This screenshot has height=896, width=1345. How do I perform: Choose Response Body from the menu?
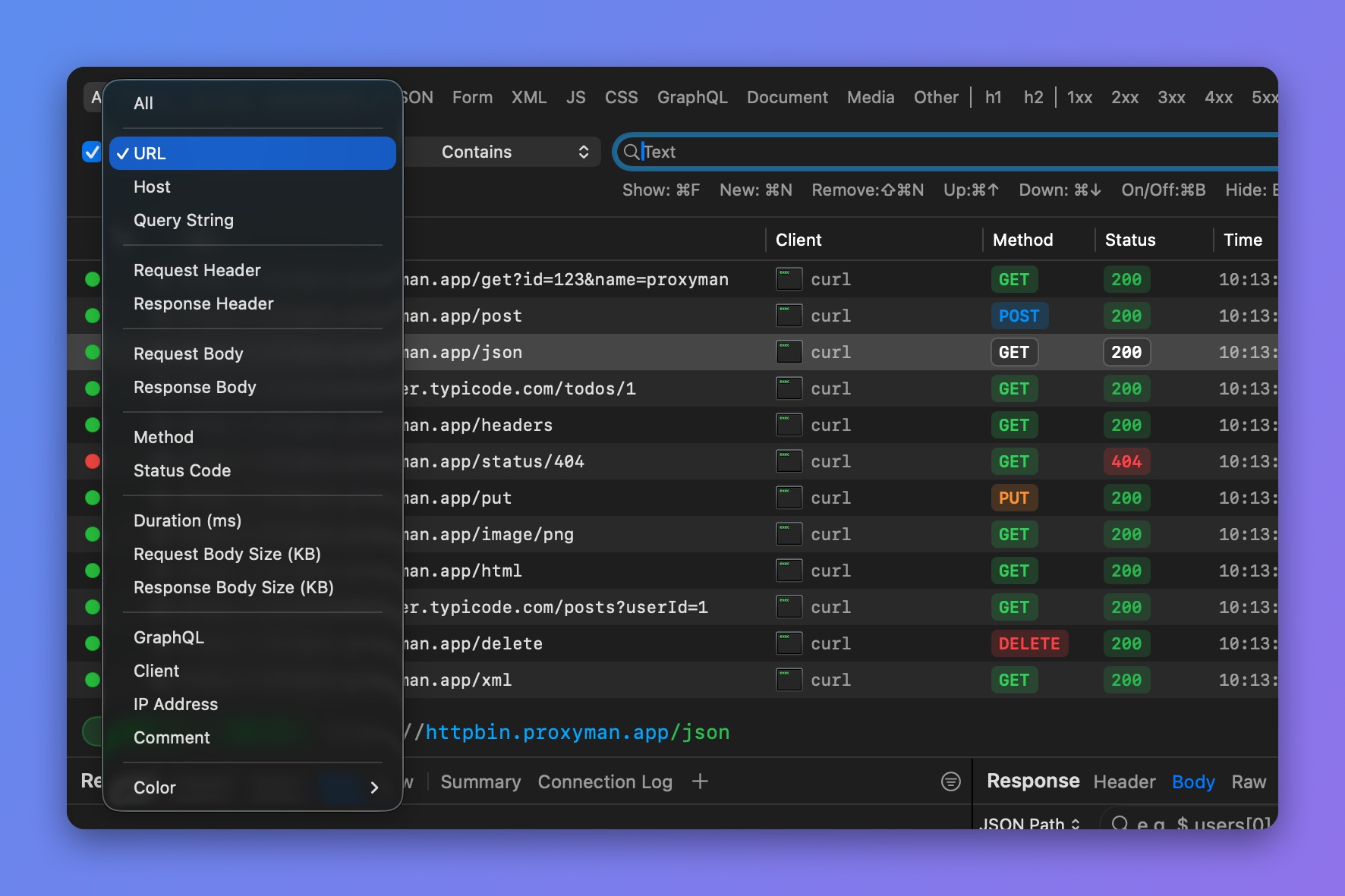(x=253, y=387)
